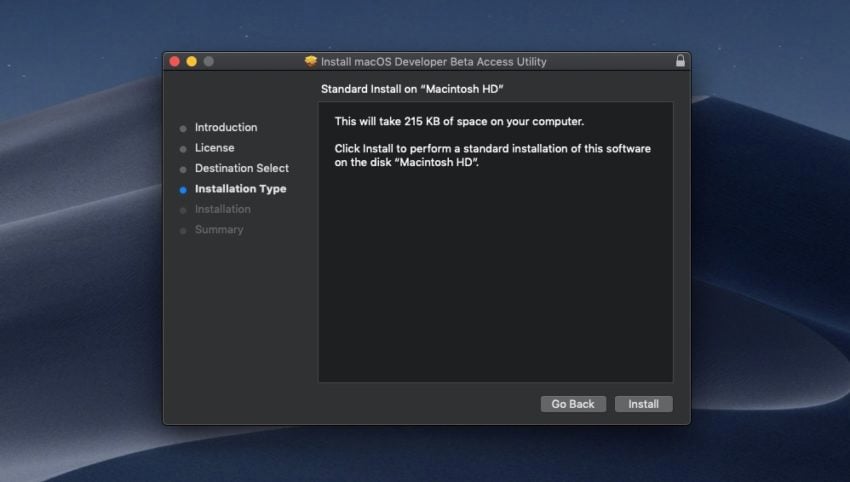
Task: Click the window title Install macOS Developer Beta Access Utility
Action: click(x=434, y=62)
